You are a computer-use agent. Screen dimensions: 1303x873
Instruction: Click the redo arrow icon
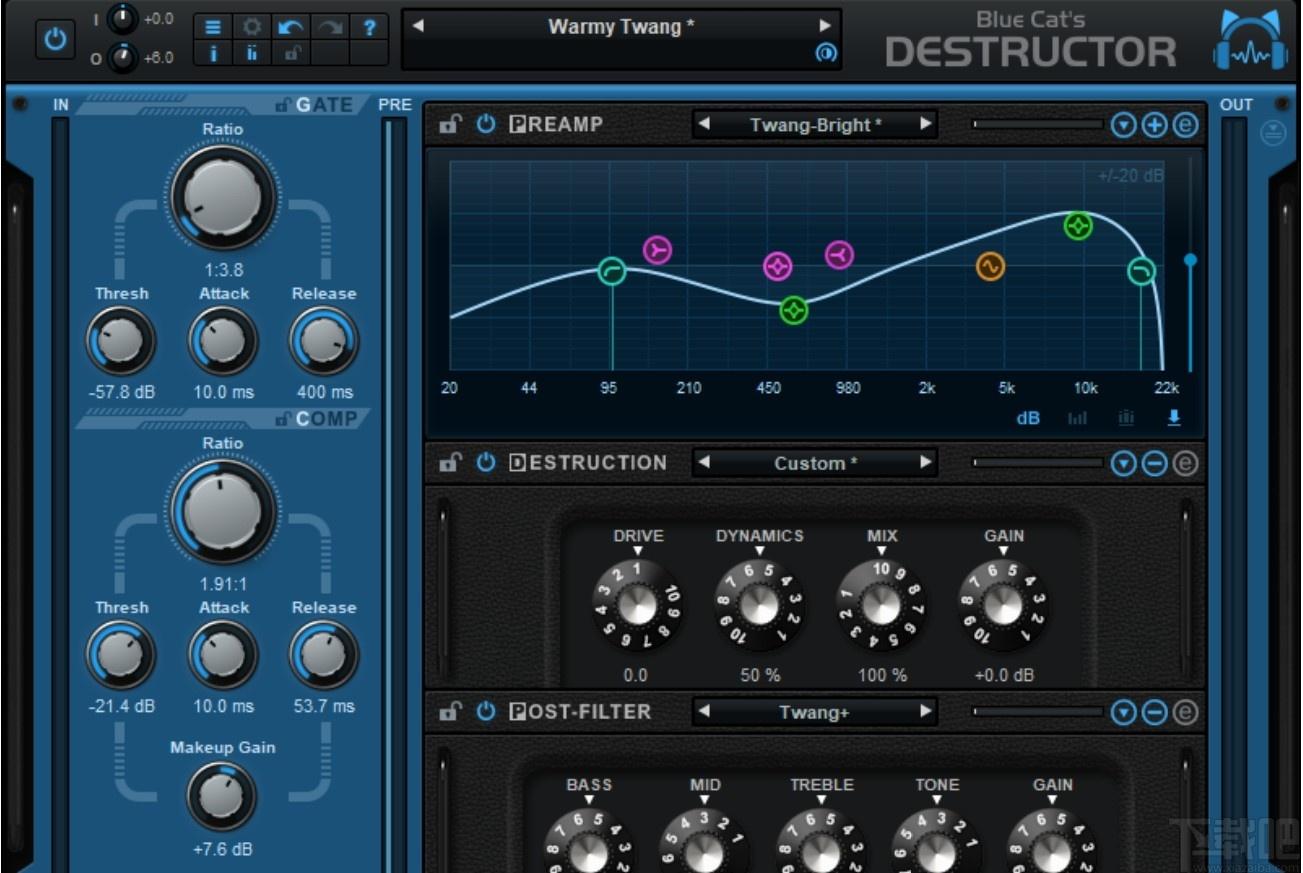pyautogui.click(x=329, y=27)
